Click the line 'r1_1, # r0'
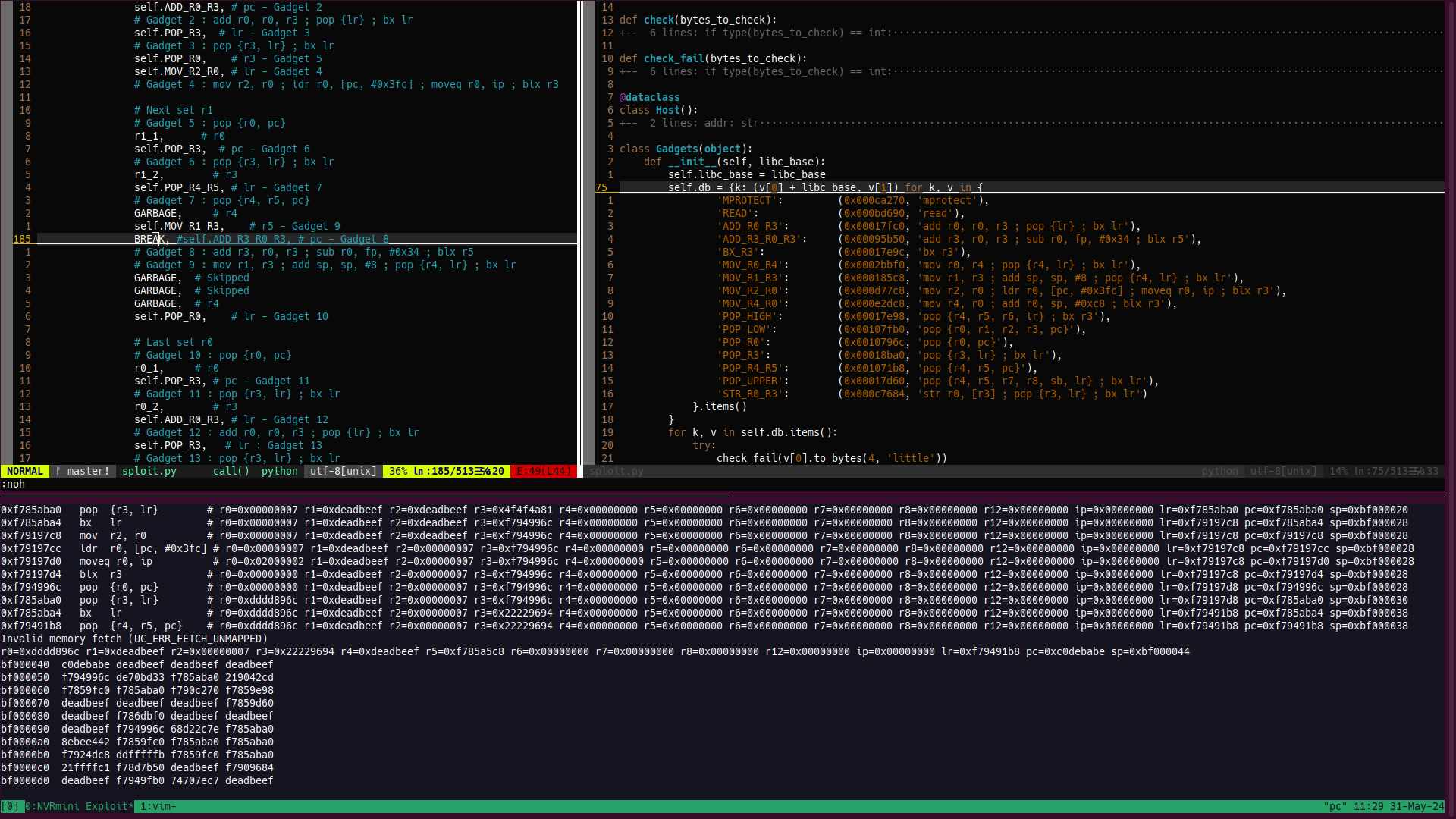 point(180,136)
